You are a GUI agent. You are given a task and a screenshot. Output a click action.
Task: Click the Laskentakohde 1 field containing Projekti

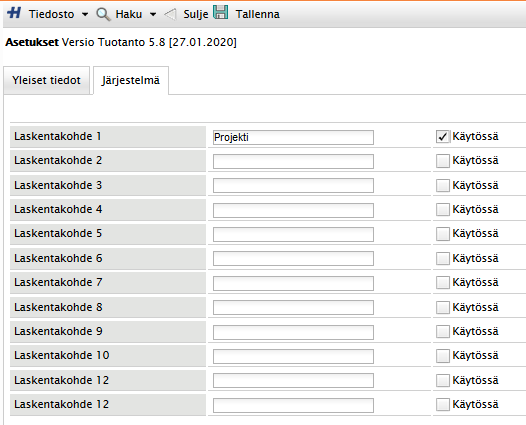293,138
